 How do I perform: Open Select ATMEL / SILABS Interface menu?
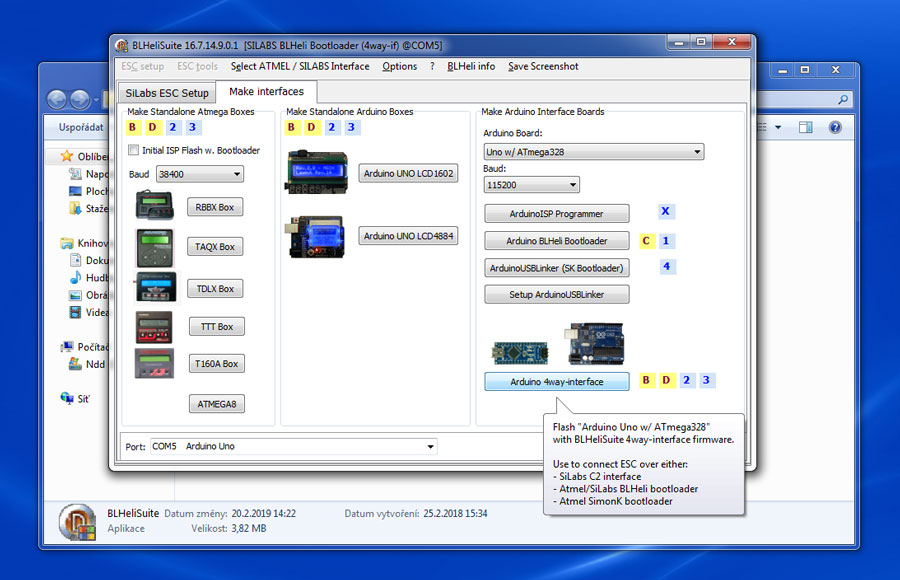pos(300,67)
